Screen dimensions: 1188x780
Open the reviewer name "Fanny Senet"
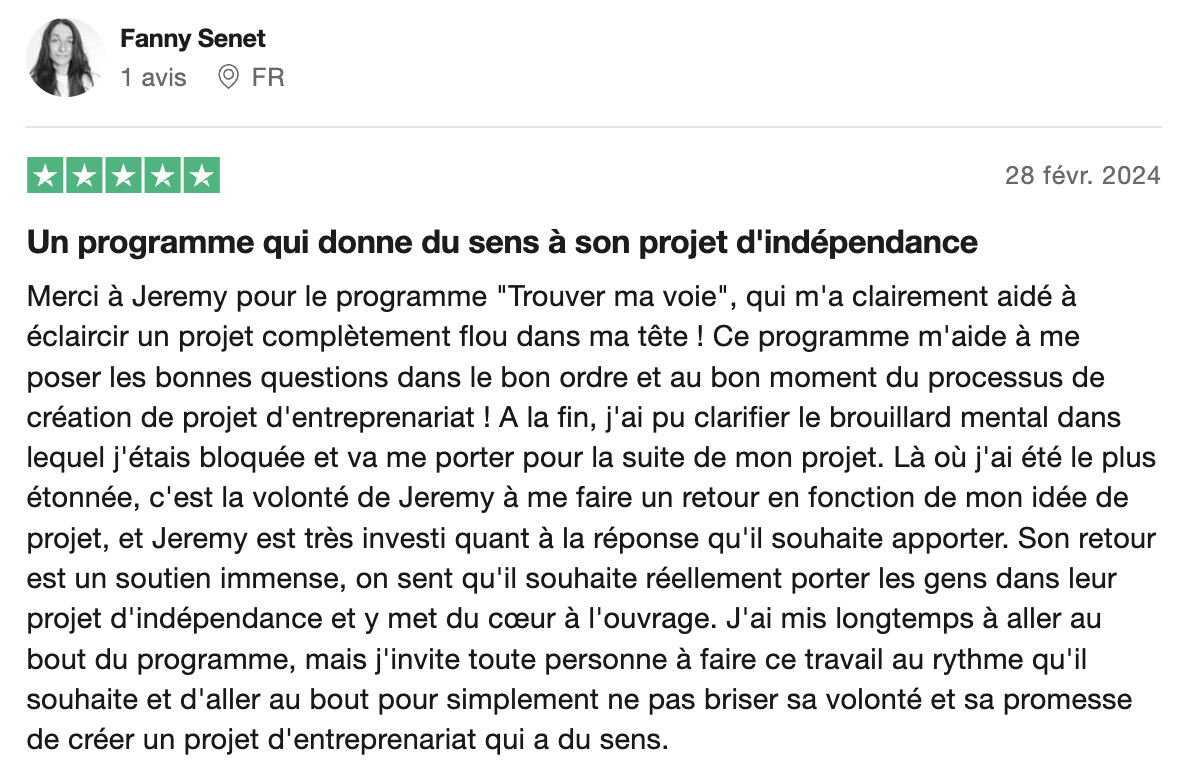pos(193,39)
